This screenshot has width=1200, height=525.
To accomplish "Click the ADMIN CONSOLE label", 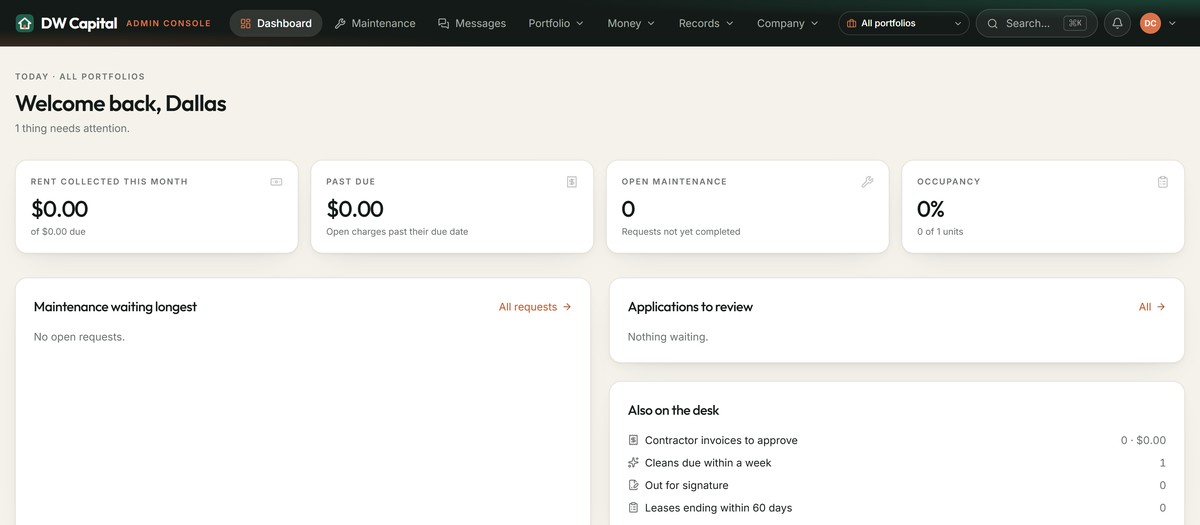I will pos(168,23).
